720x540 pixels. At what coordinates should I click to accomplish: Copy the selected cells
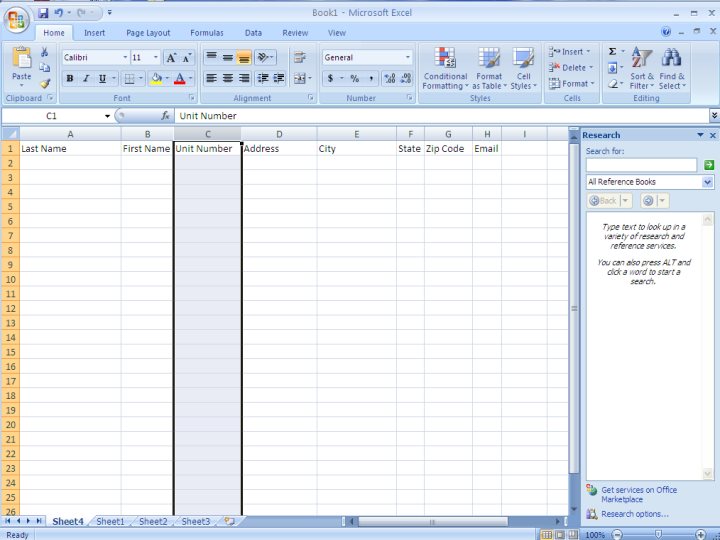[x=45, y=68]
